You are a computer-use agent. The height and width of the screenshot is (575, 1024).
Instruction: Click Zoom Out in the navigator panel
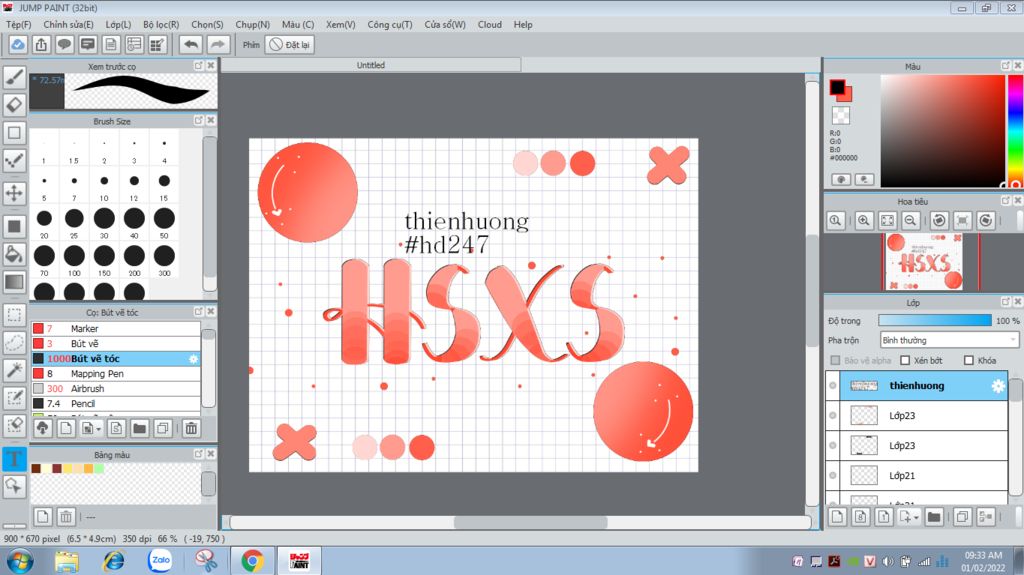click(x=910, y=221)
